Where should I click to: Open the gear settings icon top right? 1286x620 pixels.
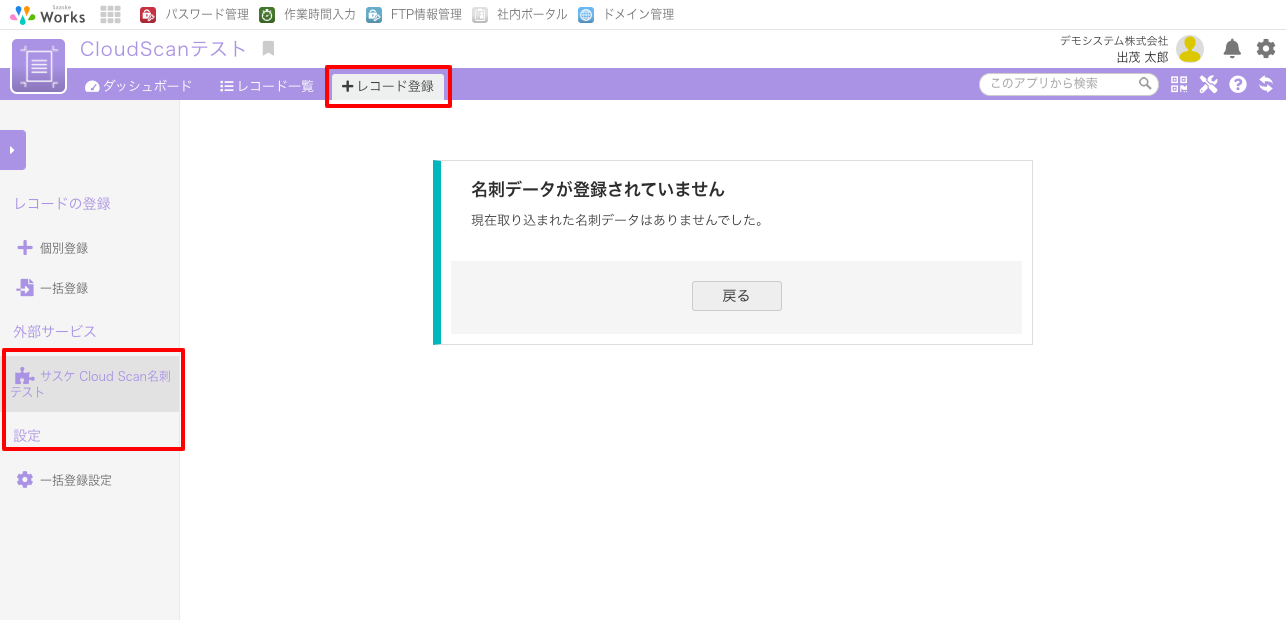1265,48
